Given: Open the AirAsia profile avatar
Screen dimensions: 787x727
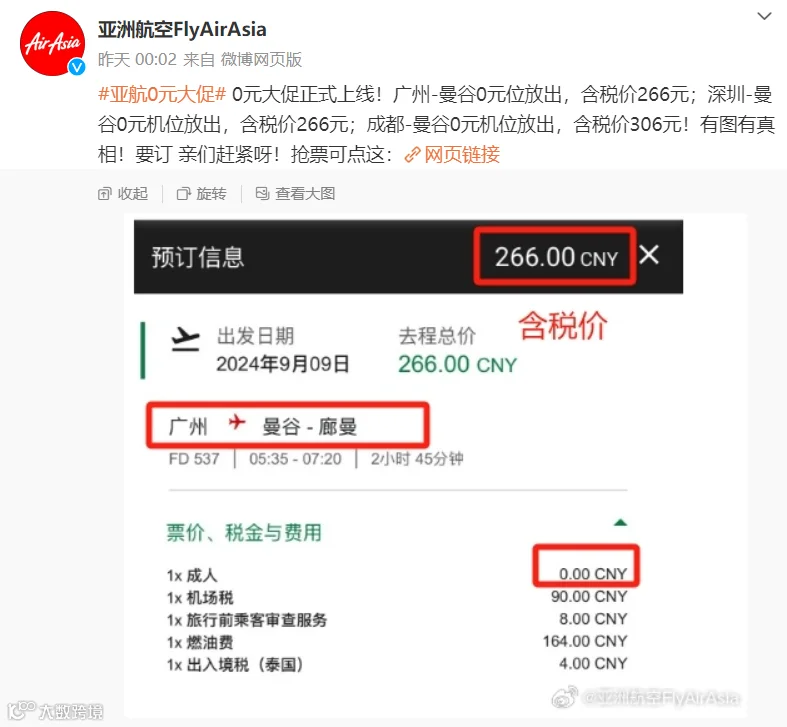Looking at the screenshot, I should 52,44.
